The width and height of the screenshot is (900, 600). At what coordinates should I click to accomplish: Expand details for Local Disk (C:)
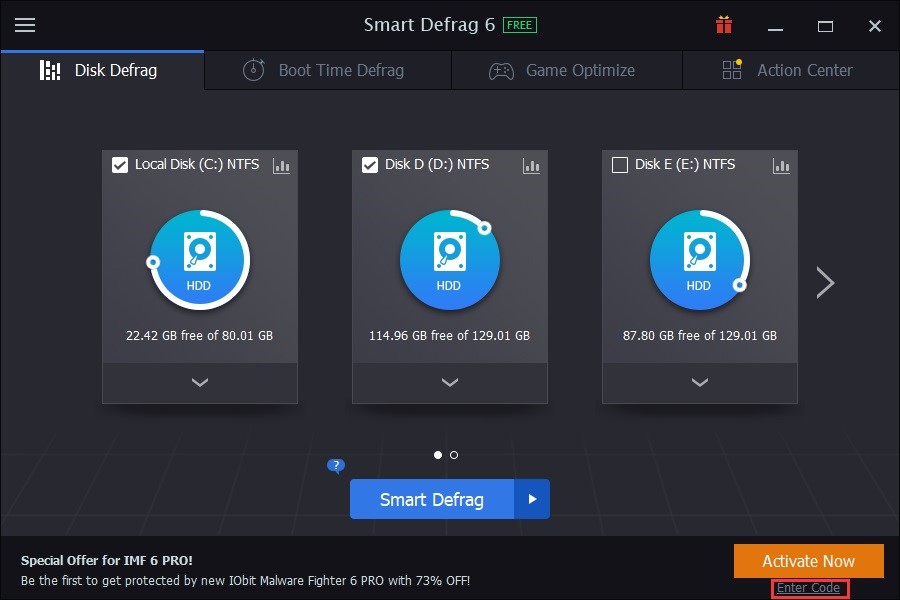point(199,383)
